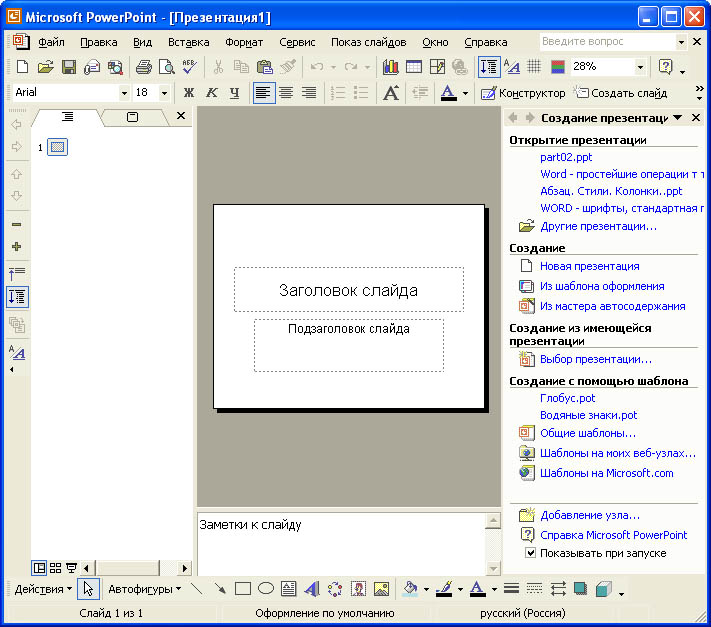Image resolution: width=711 pixels, height=627 pixels.
Task: Insert a table using the toolbar icon
Action: click(413, 67)
